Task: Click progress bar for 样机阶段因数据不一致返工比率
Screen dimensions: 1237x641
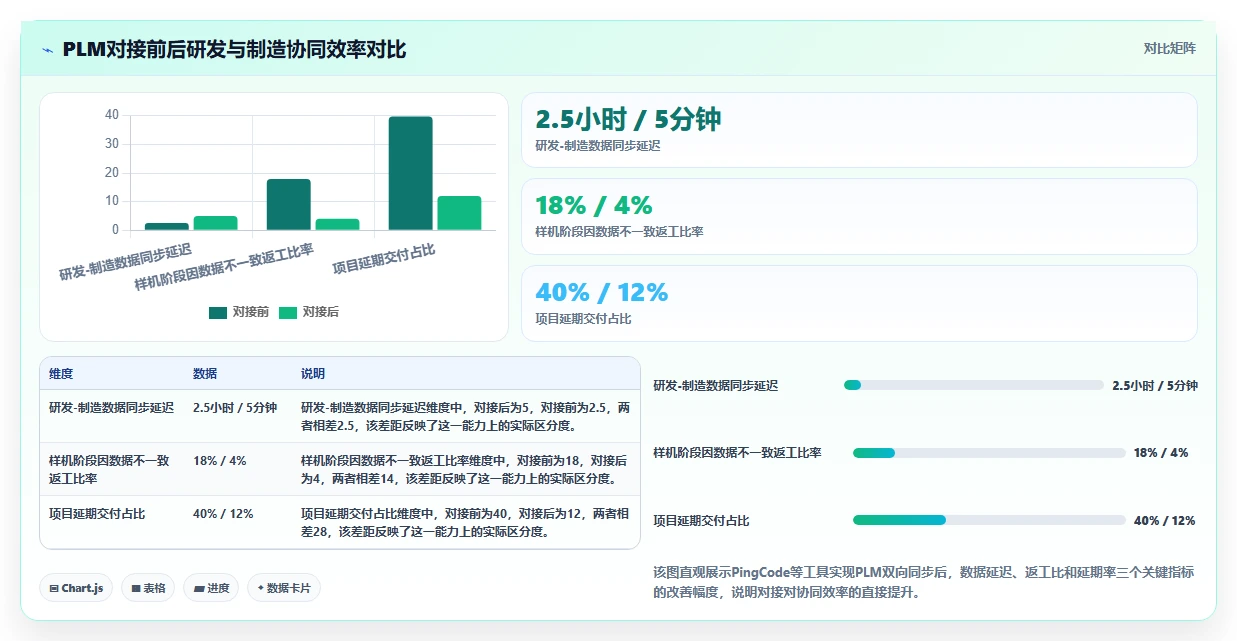Action: pyautogui.click(x=989, y=453)
